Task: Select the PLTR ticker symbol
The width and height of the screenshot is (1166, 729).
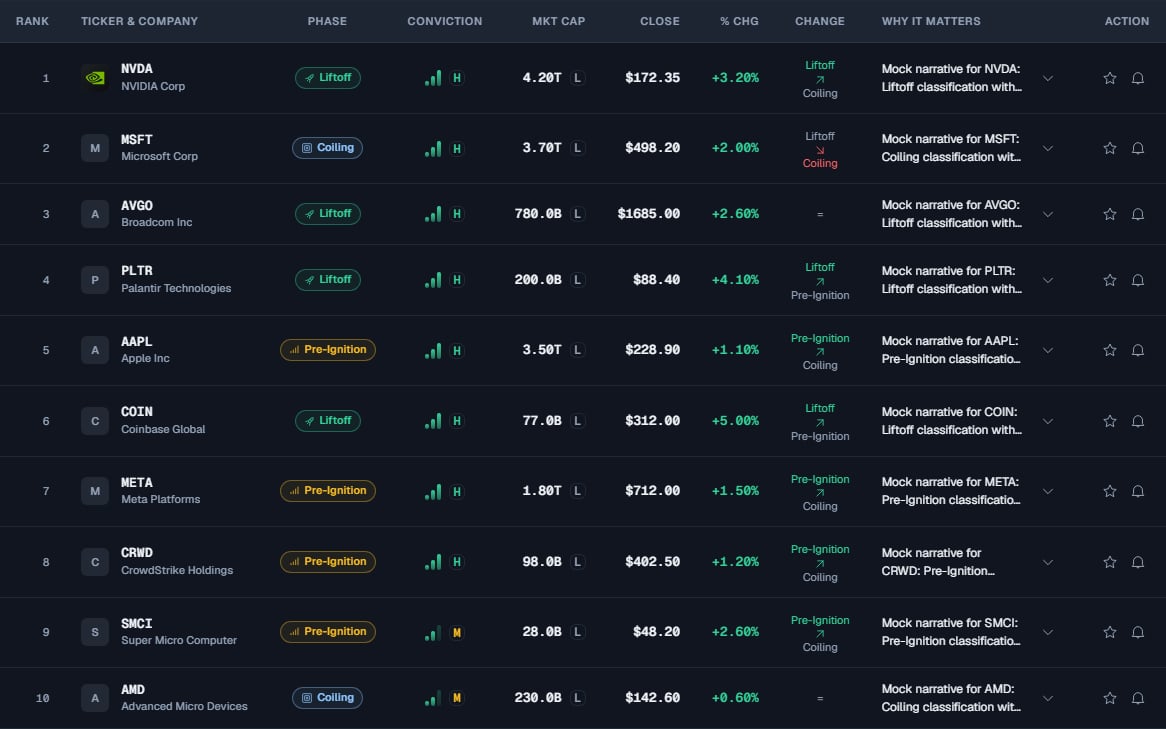Action: (137, 271)
